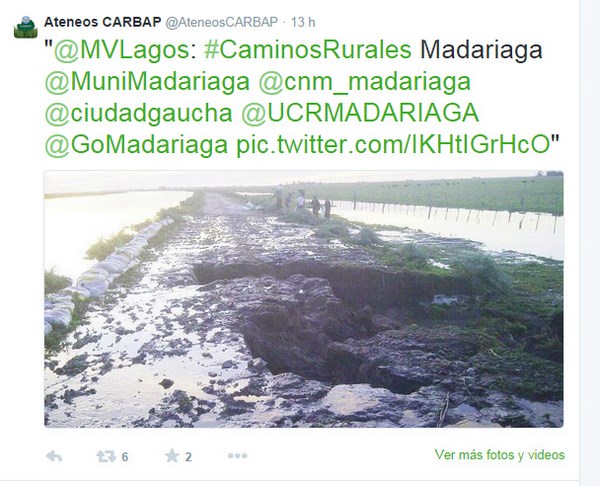Enlarge the flooded rural road photo

pos(304,299)
